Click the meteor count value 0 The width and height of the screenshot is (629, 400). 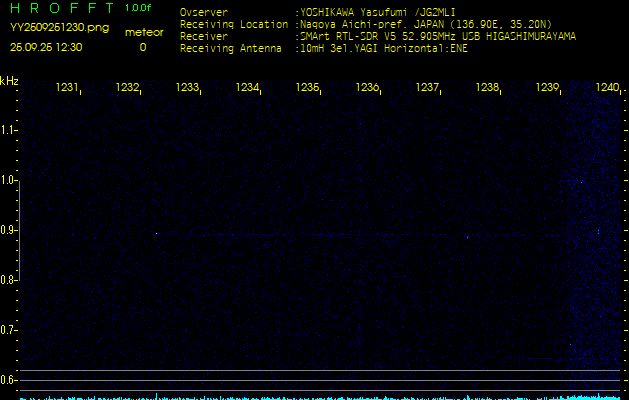[x=143, y=47]
